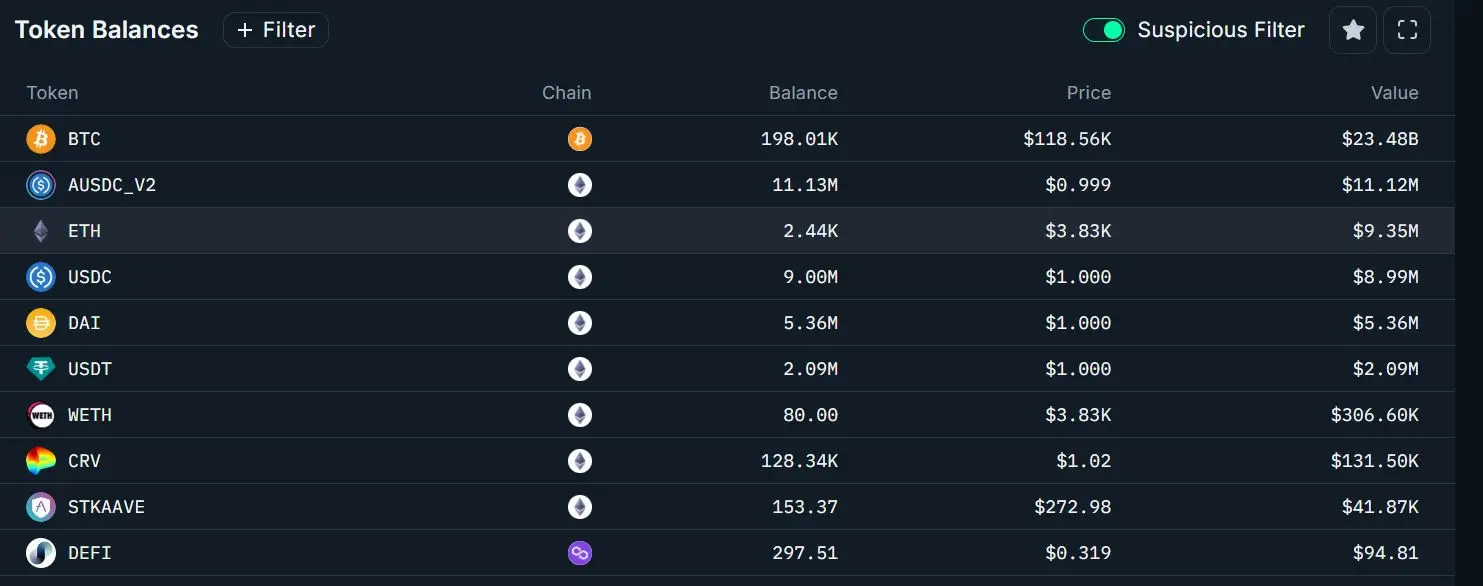Click the Bitcoin chain icon in BTC row
This screenshot has width=1483, height=586.
(x=580, y=139)
